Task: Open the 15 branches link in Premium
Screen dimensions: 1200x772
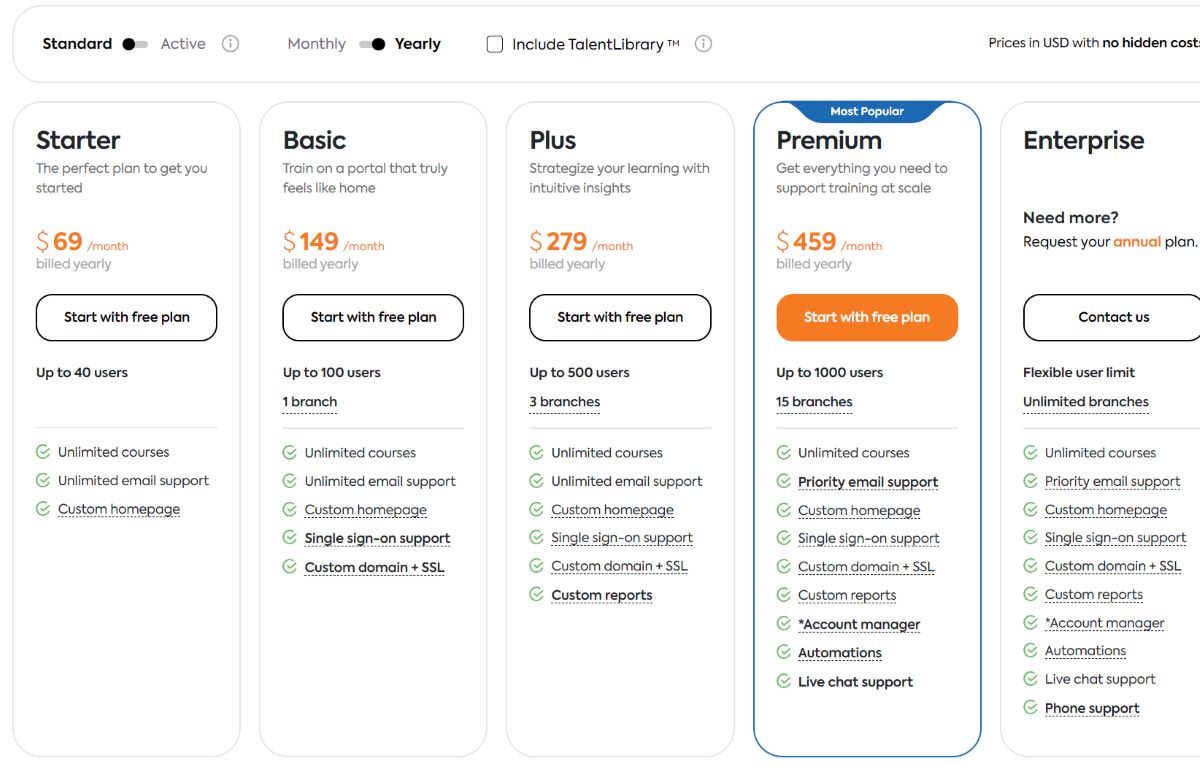Action: [x=814, y=402]
